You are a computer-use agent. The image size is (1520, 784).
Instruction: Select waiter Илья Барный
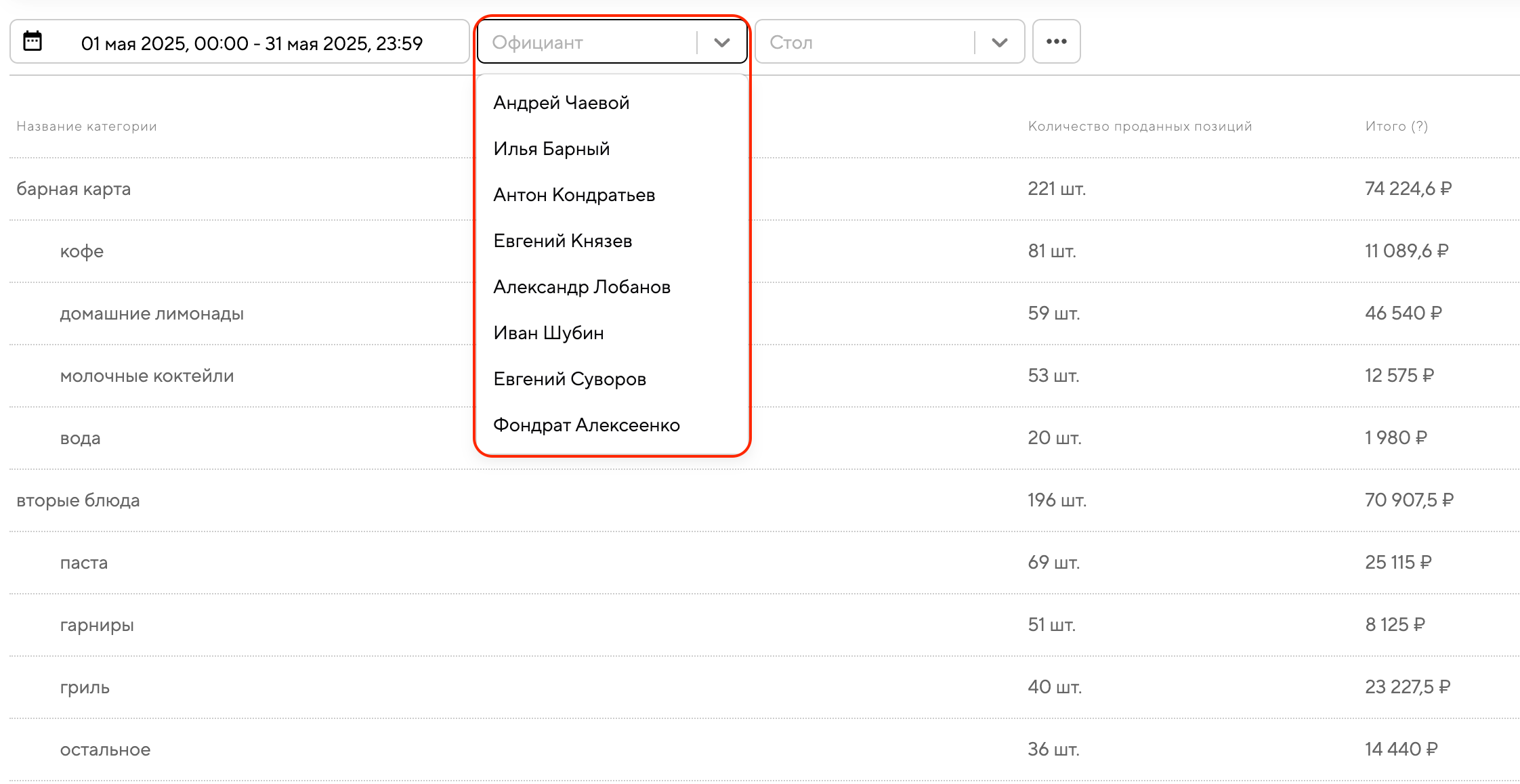tap(551, 149)
